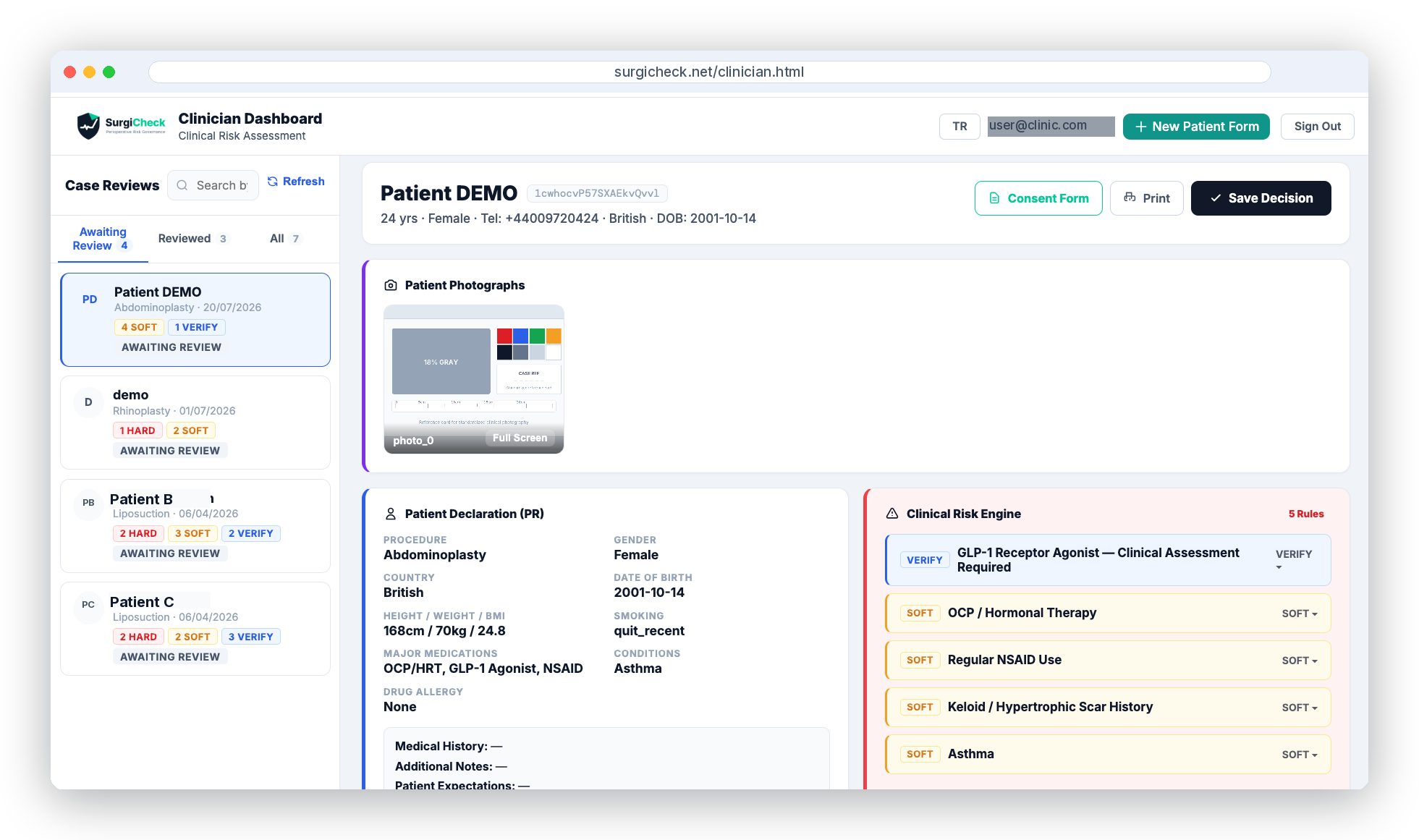The height and width of the screenshot is (840, 1419).
Task: Switch to the Awaiting Review tab
Action: (x=103, y=239)
